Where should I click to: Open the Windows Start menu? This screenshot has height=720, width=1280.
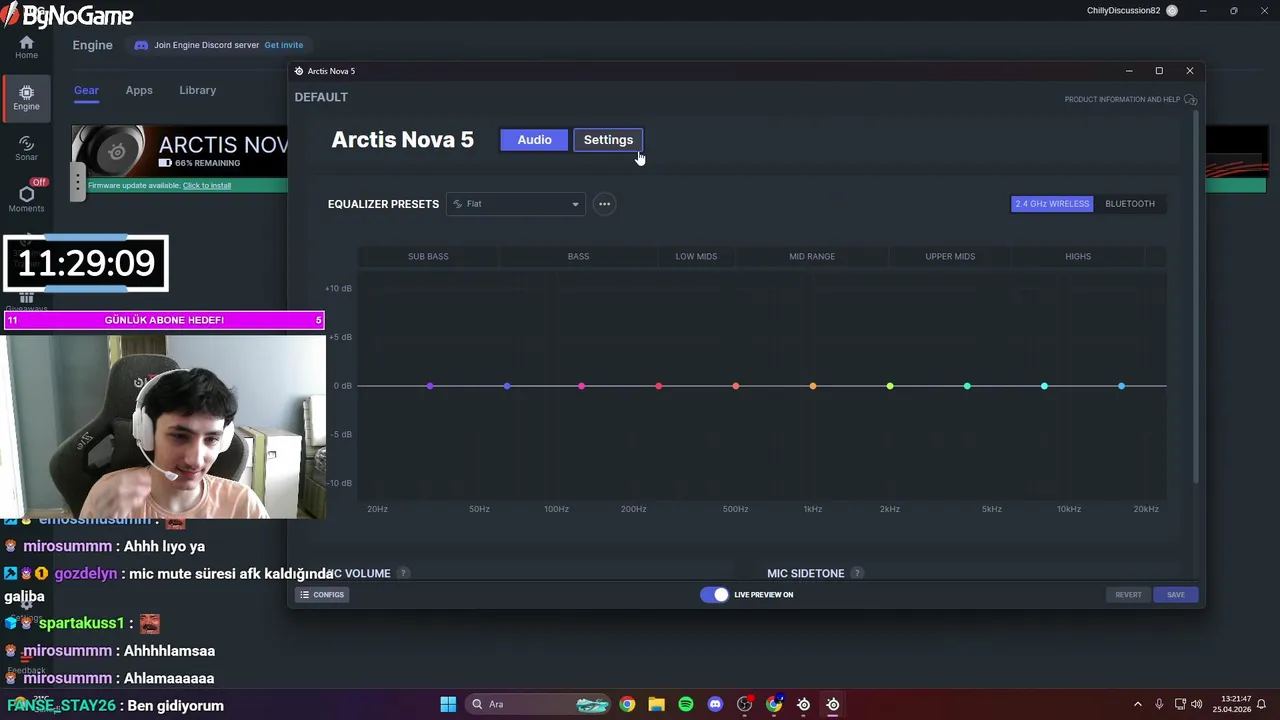pos(448,704)
